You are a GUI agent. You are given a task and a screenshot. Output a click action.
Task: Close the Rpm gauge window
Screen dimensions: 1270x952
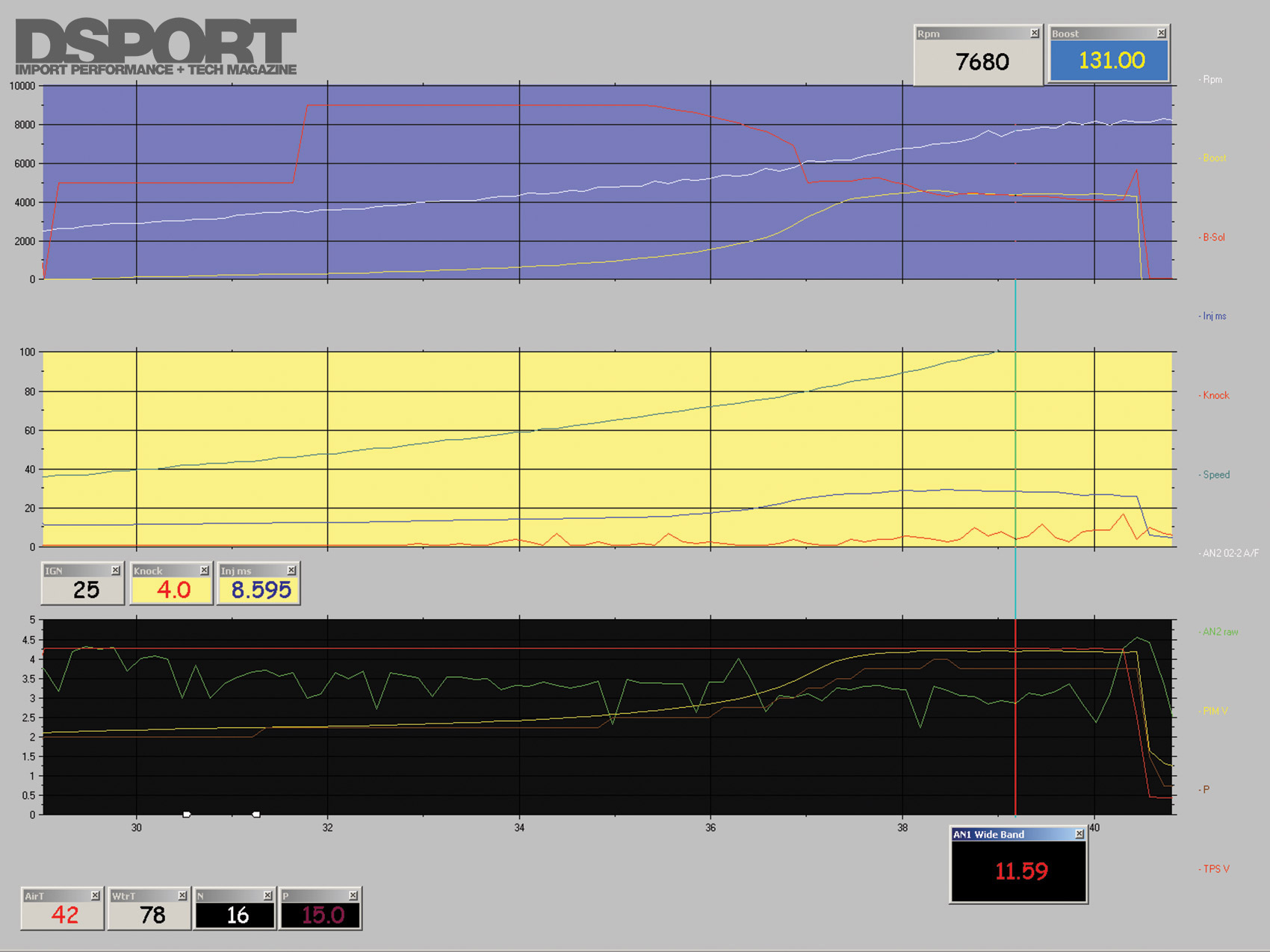pyautogui.click(x=1034, y=34)
